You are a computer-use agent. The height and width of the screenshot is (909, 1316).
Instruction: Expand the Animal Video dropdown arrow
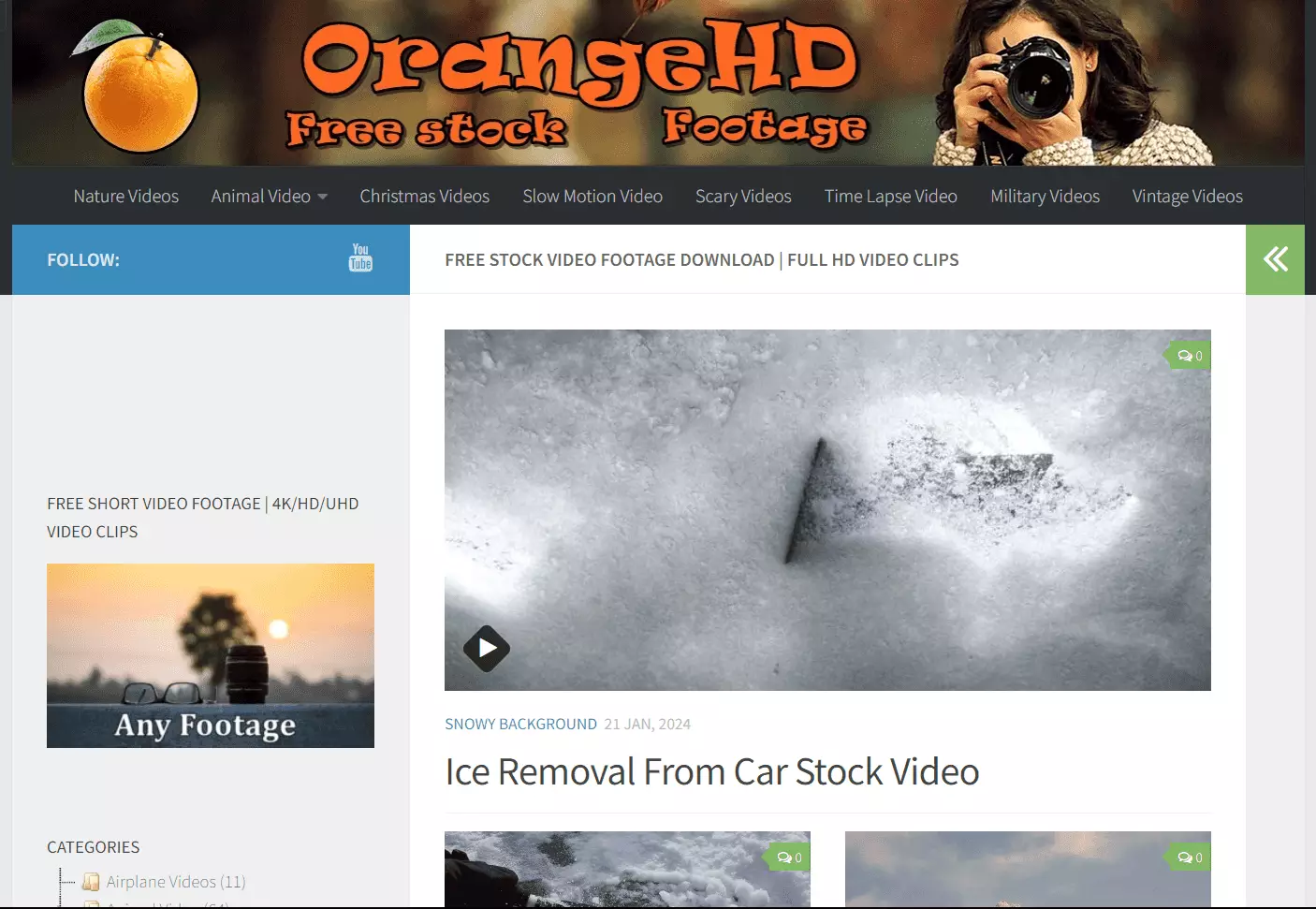[323, 197]
